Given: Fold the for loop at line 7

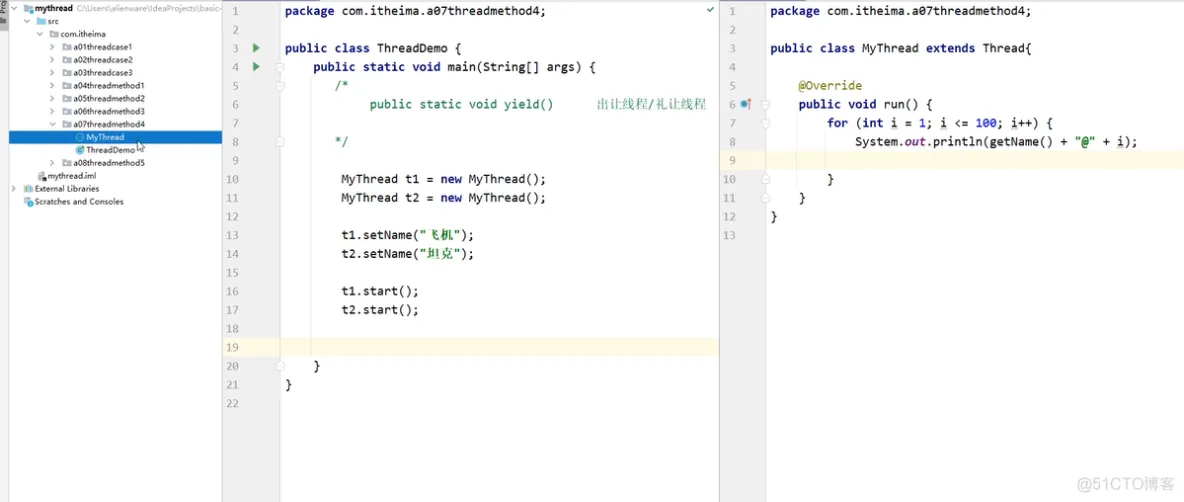Looking at the screenshot, I should pyautogui.click(x=766, y=123).
